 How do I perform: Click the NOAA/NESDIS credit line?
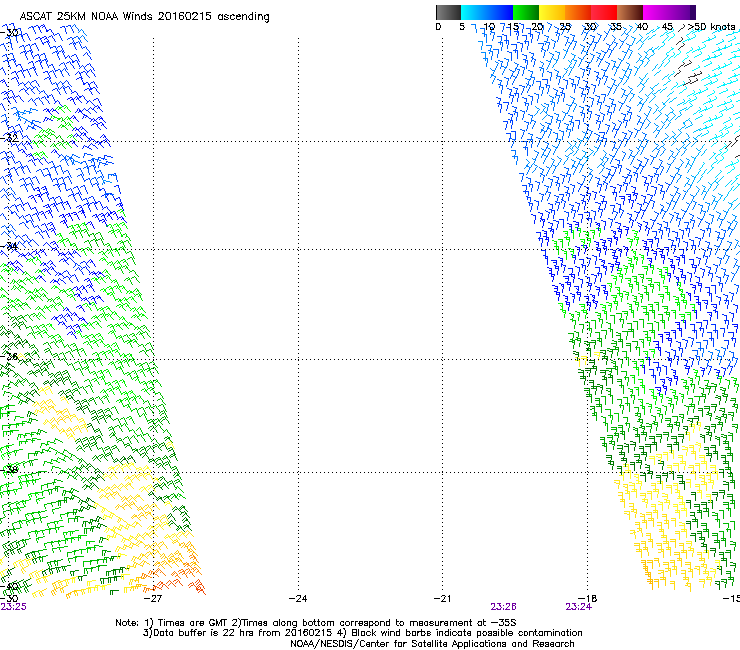432,644
